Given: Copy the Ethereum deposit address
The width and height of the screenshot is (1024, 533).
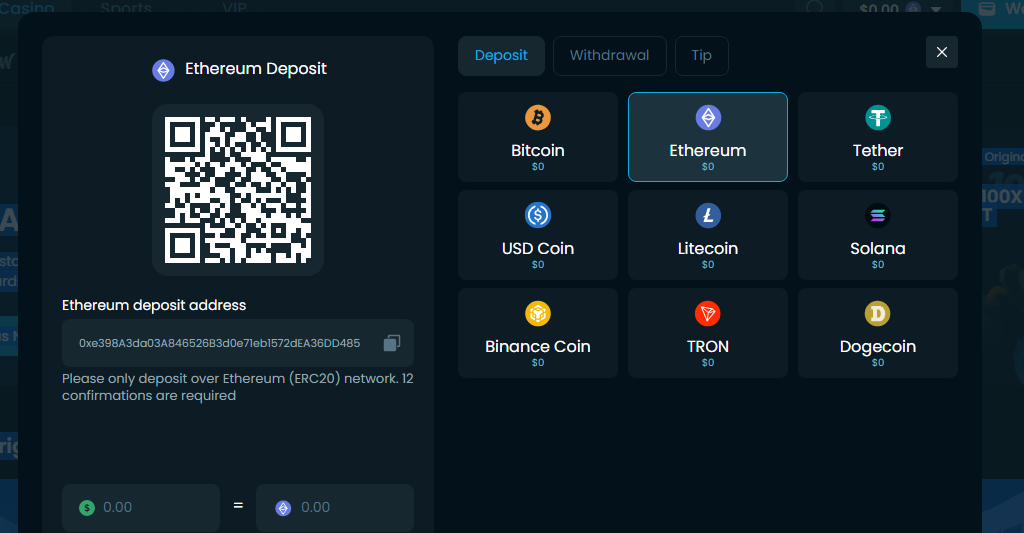Looking at the screenshot, I should 392,343.
